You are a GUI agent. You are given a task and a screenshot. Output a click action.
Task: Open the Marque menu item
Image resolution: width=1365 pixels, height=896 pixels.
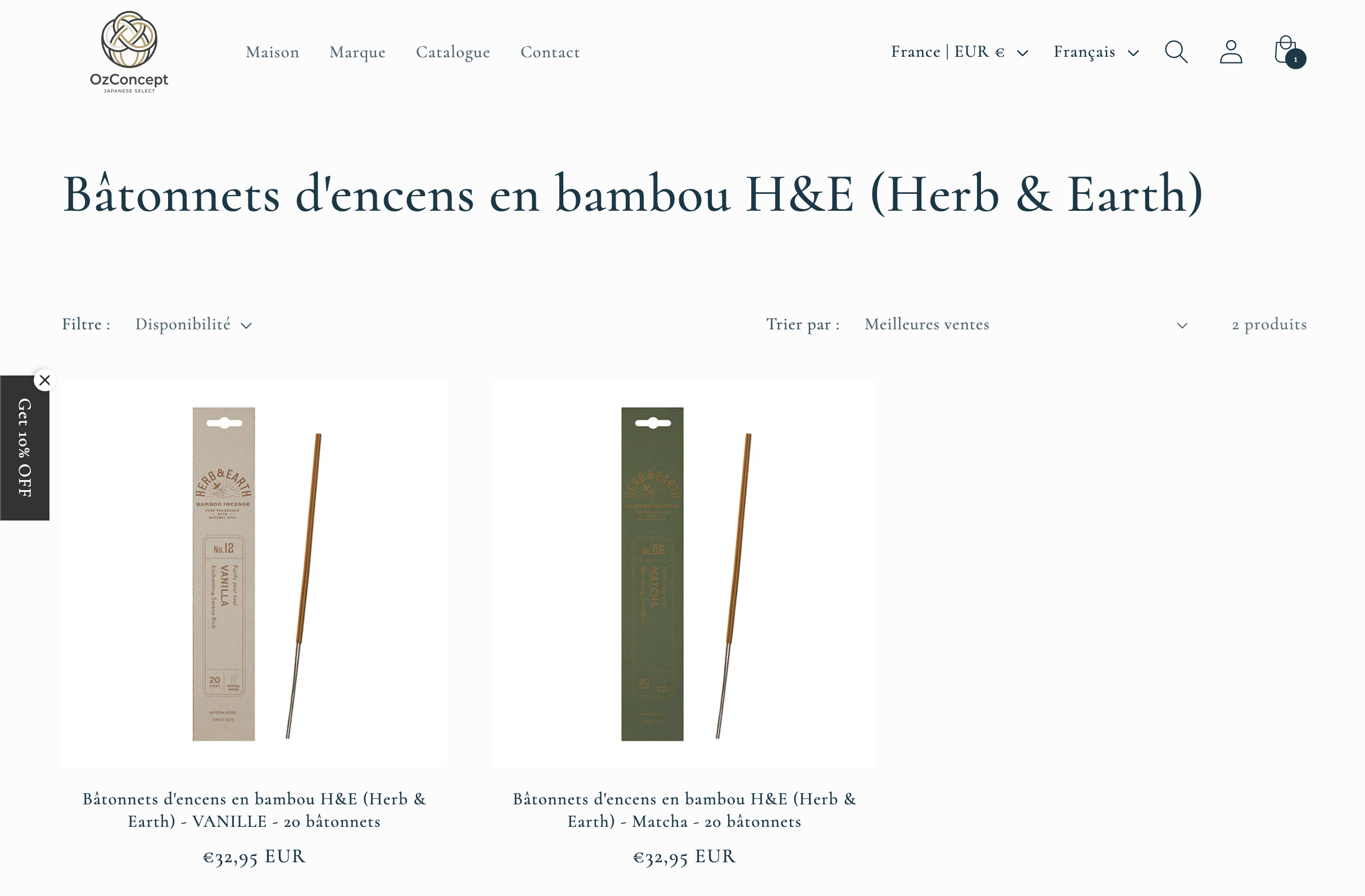click(358, 52)
